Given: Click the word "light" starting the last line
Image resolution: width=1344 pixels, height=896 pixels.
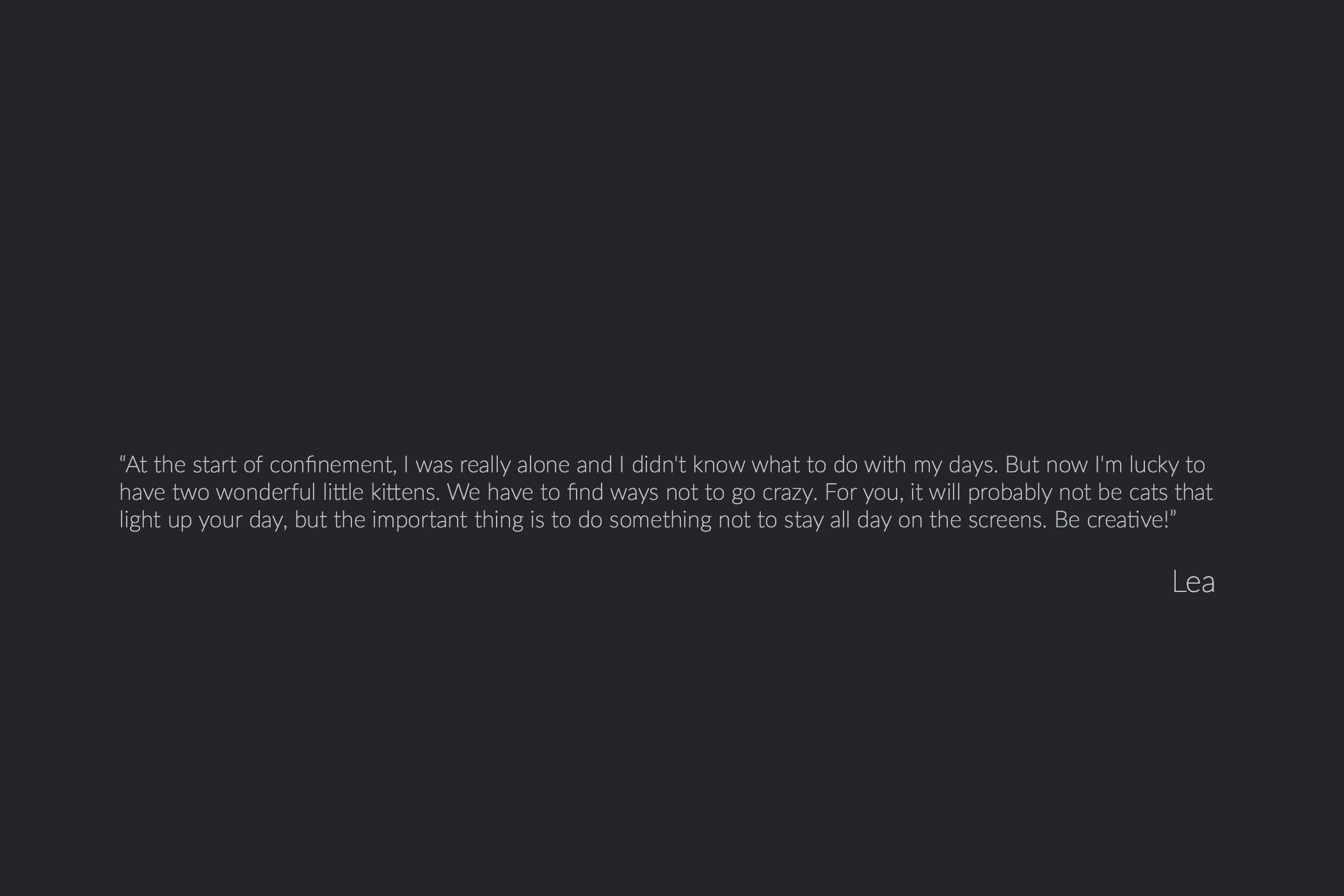Looking at the screenshot, I should (x=140, y=520).
